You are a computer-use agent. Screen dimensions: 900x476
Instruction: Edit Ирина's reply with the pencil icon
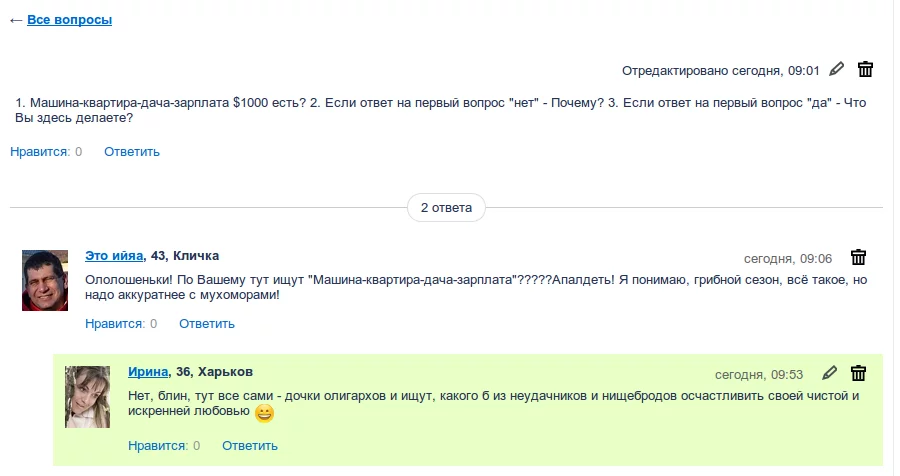pos(829,373)
